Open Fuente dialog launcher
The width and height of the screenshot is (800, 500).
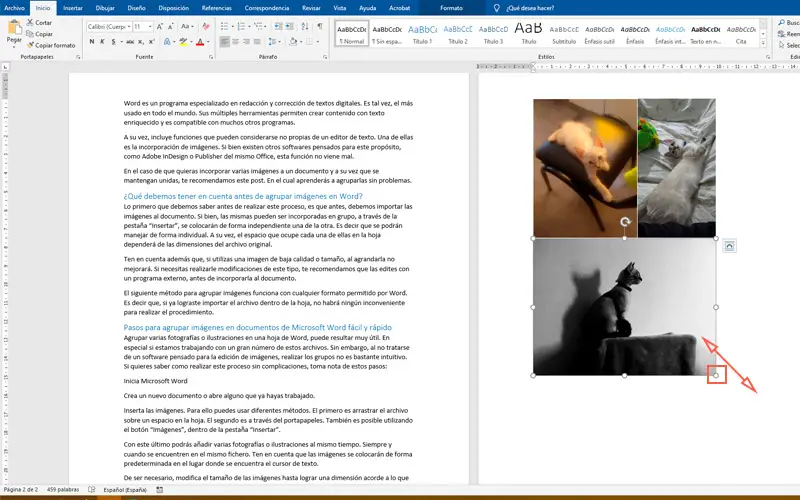click(211, 57)
